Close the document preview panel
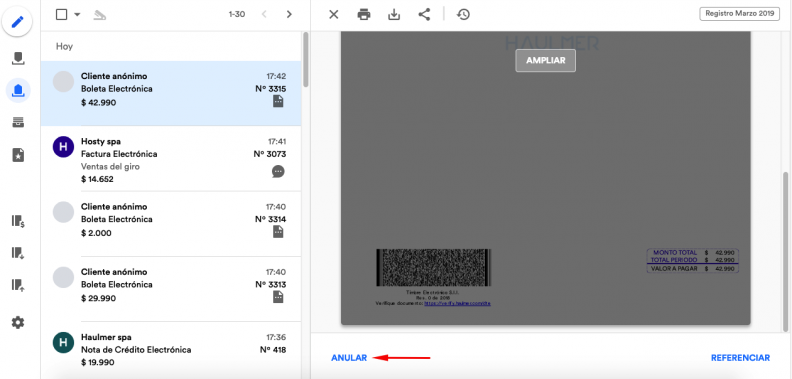The width and height of the screenshot is (792, 379). [334, 15]
